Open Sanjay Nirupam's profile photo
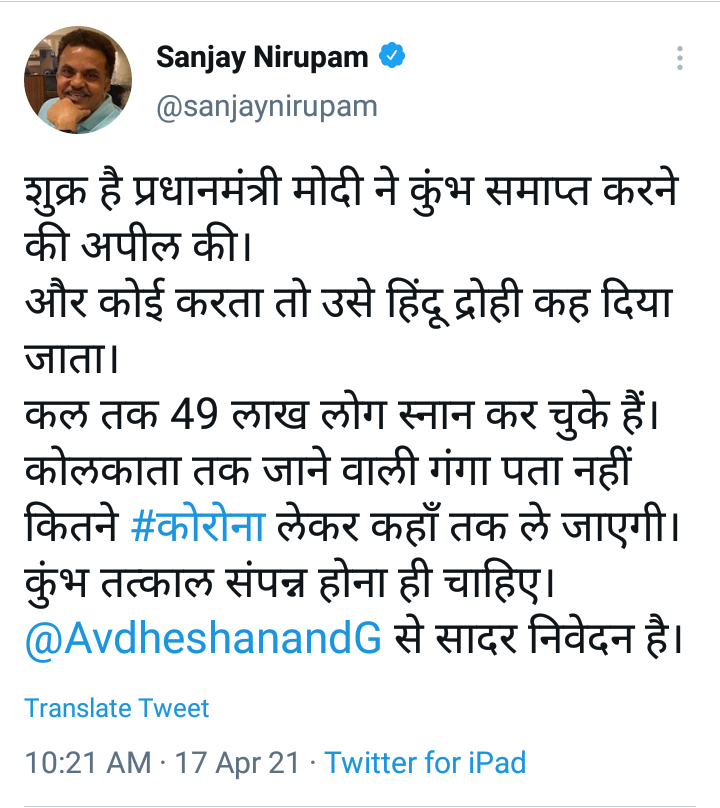 coord(77,80)
